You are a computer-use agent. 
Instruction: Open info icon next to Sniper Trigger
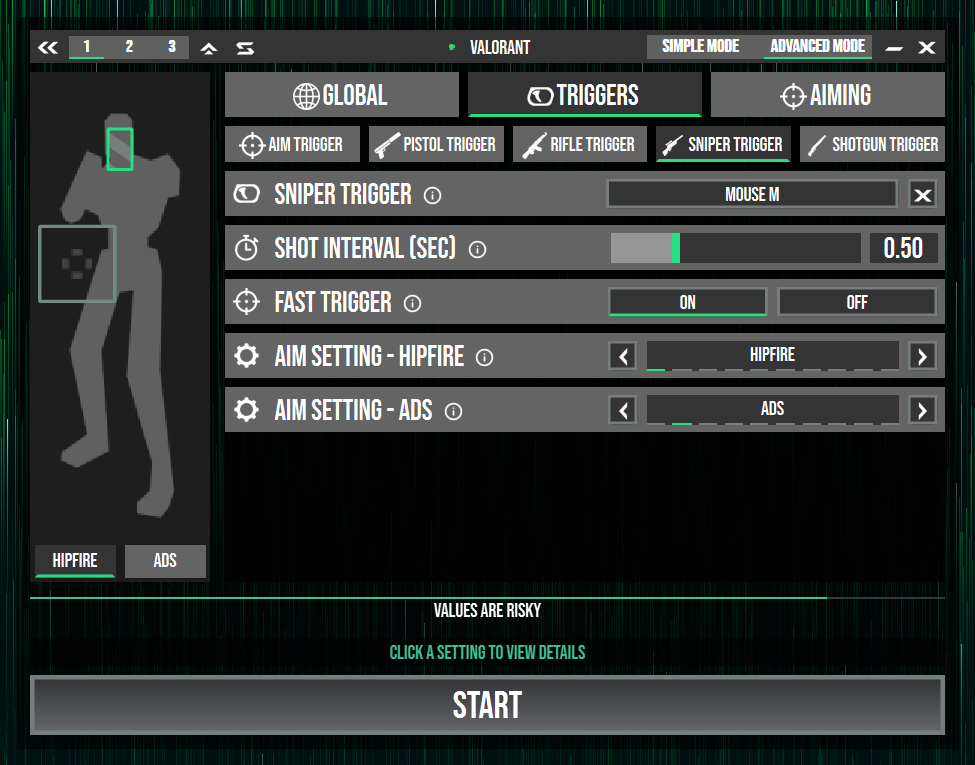click(432, 195)
